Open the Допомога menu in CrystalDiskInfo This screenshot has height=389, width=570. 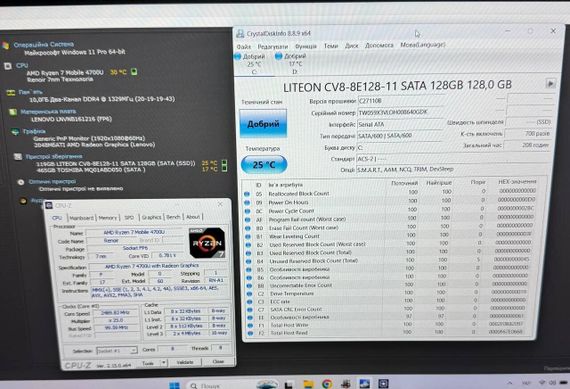pos(379,45)
